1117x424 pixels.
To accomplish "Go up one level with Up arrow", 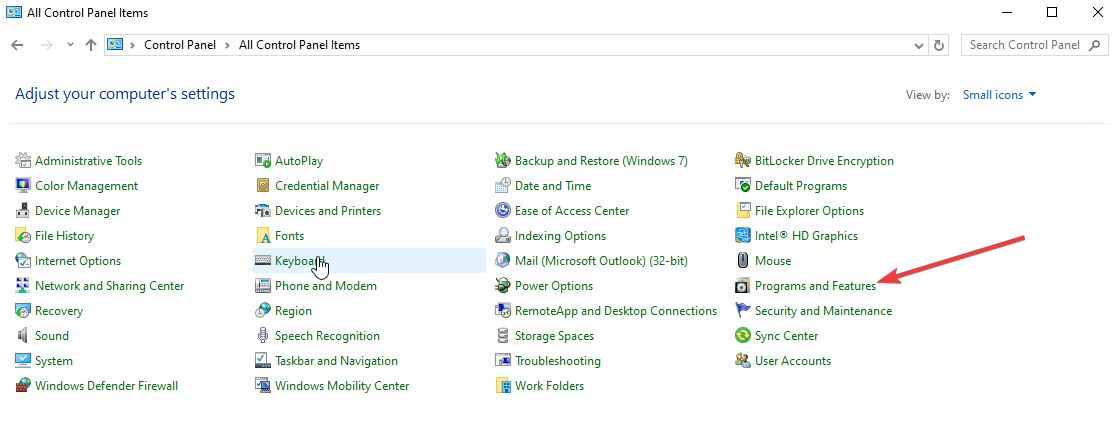I will coord(90,45).
